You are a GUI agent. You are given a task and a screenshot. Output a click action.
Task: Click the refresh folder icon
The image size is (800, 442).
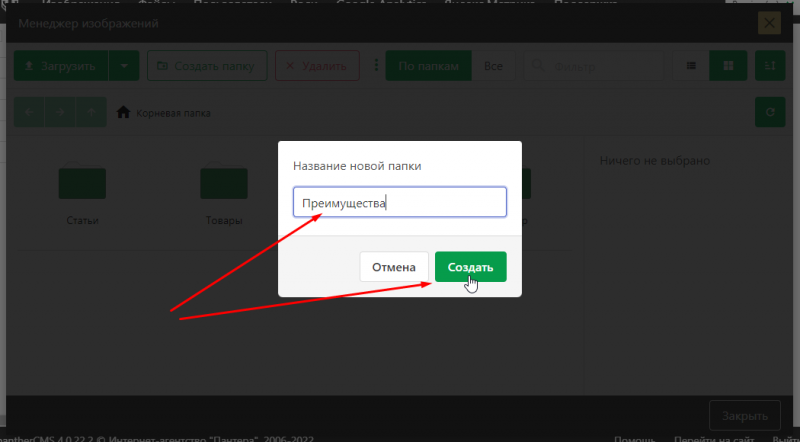pos(769,112)
